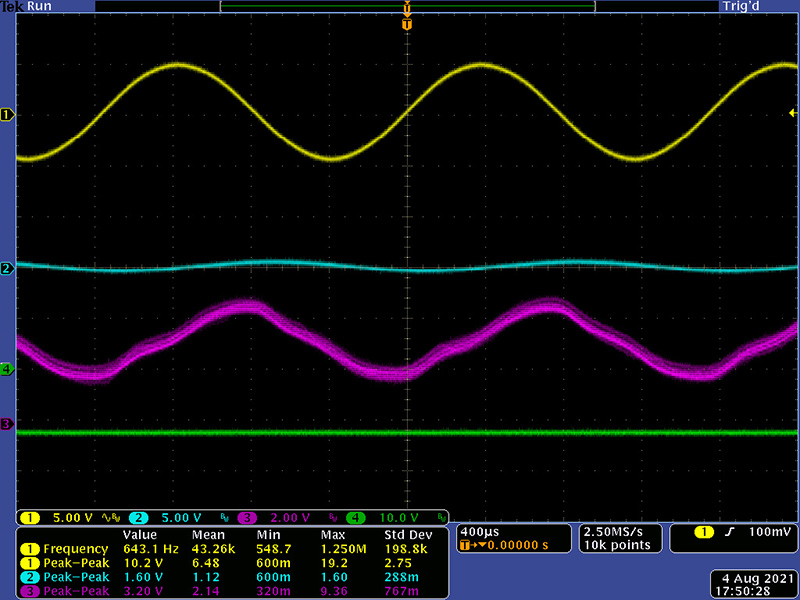Click the record view bar at top
800x600 pixels.
click(x=406, y=6)
